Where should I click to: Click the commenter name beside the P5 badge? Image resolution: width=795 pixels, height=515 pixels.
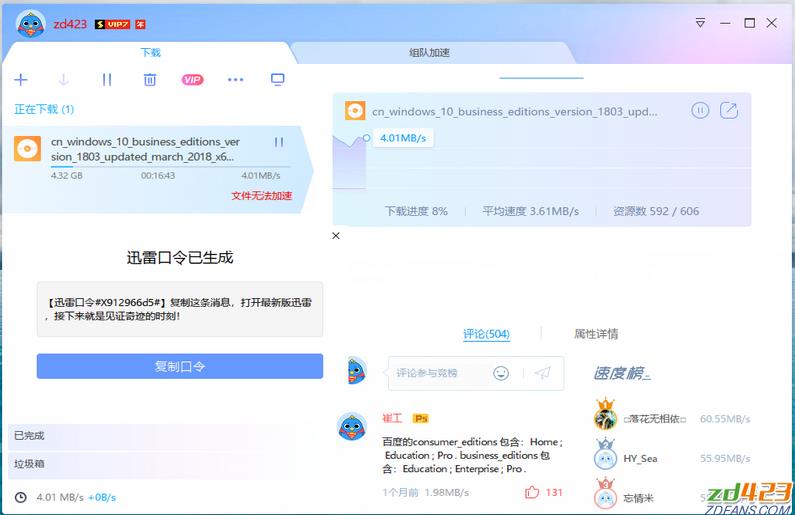392,418
